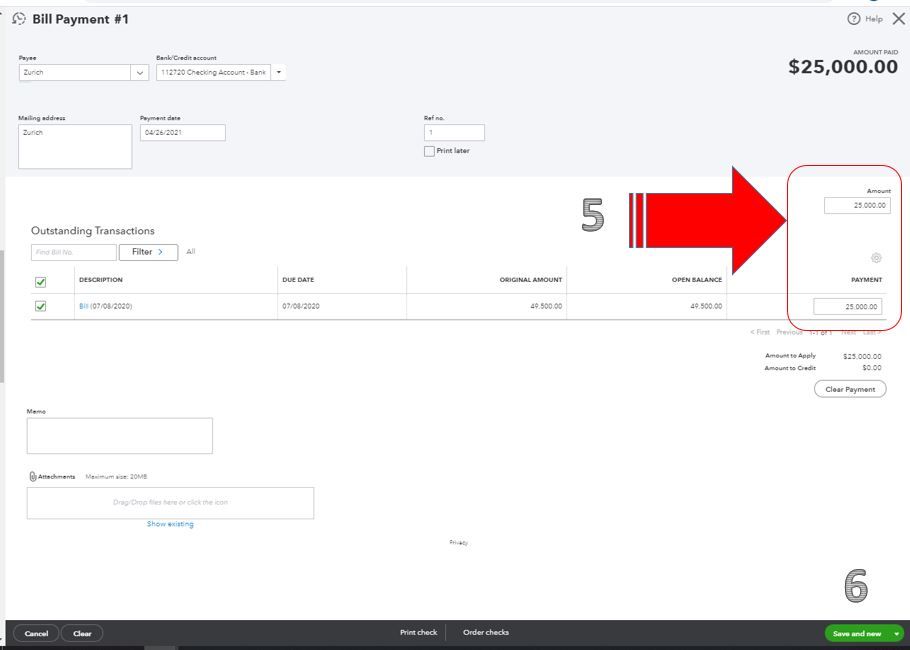The width and height of the screenshot is (910, 650).
Task: Open the Privacy link
Action: pyautogui.click(x=458, y=542)
